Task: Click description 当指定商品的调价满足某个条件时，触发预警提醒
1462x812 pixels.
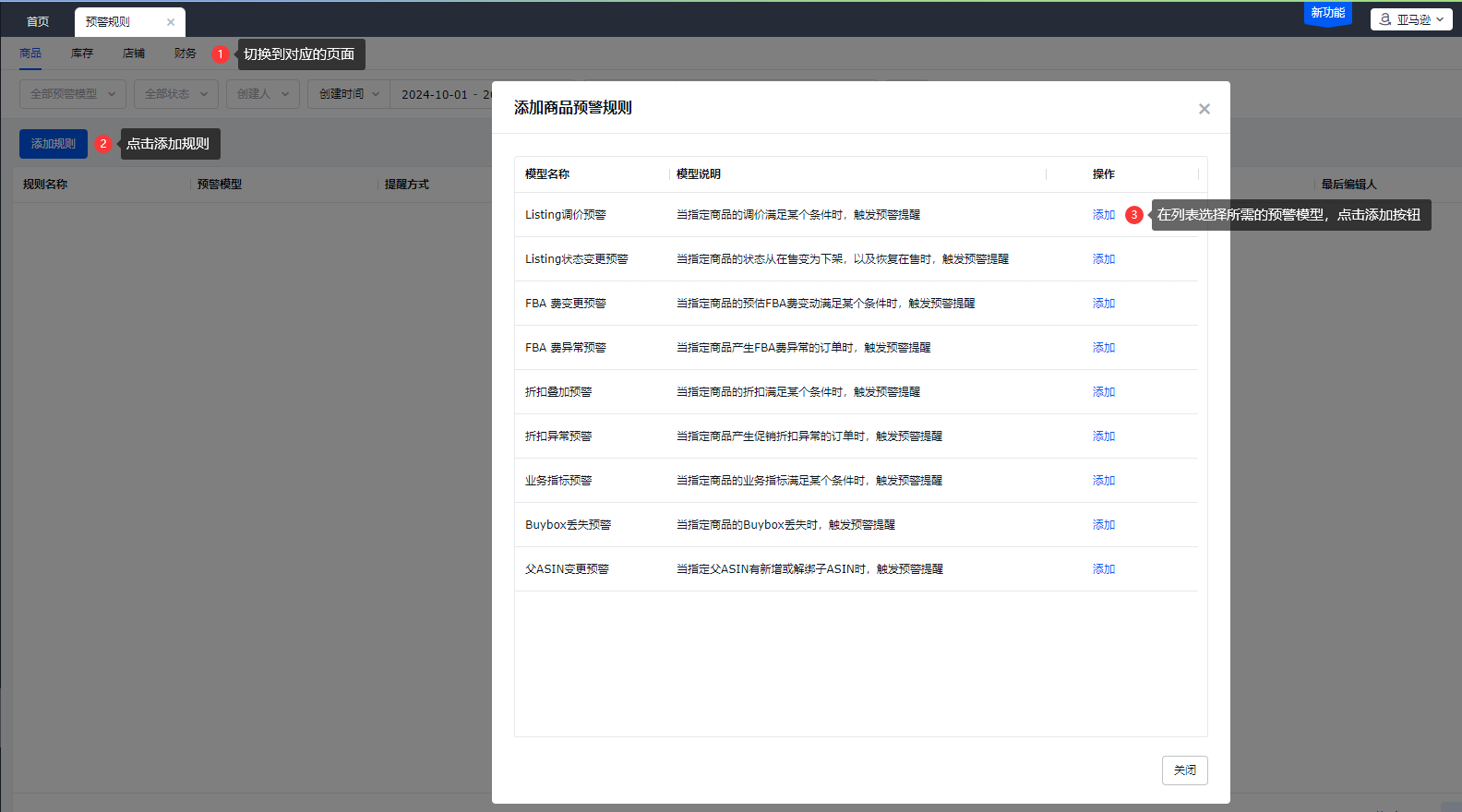Action: click(x=798, y=215)
